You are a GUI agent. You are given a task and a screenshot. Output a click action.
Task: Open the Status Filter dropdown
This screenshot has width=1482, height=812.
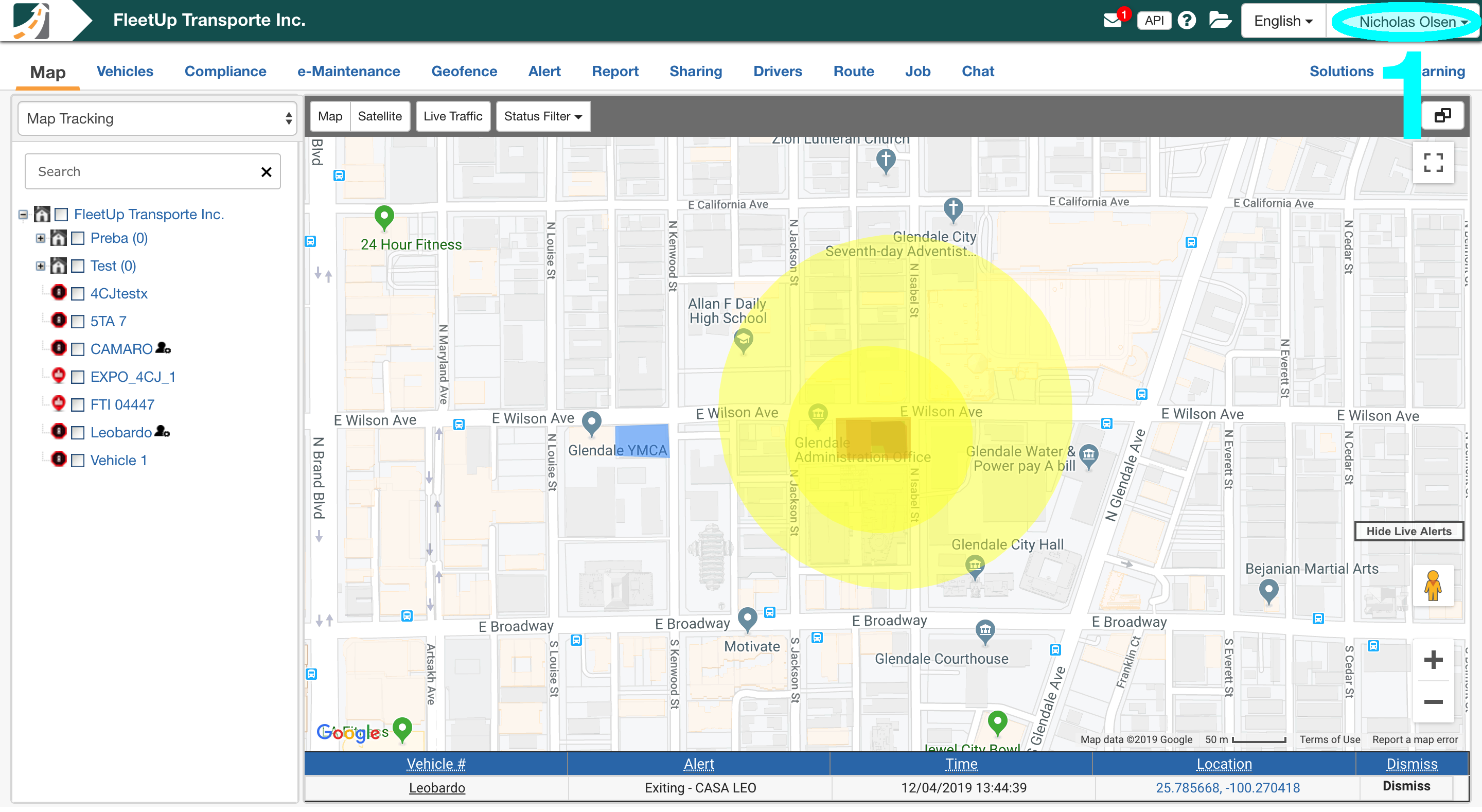[543, 116]
